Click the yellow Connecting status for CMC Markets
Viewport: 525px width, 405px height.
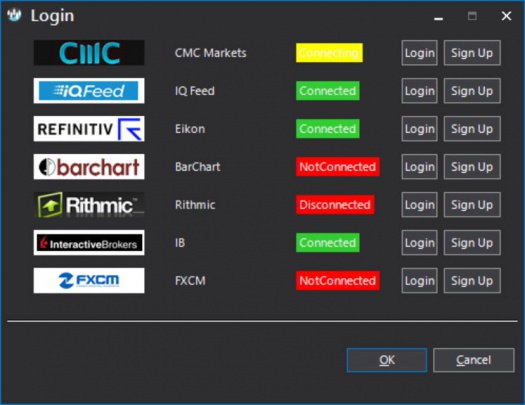329,53
